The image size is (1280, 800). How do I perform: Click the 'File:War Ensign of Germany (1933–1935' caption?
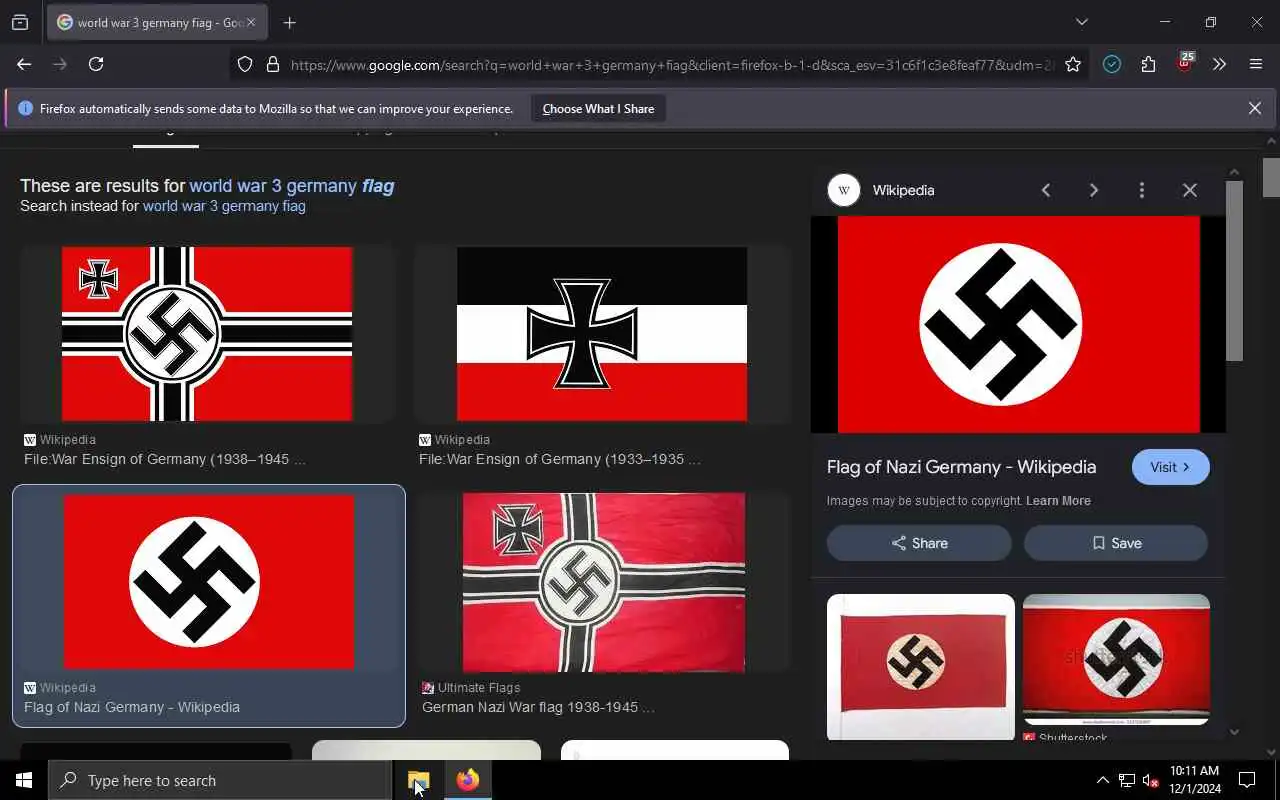pos(560,459)
